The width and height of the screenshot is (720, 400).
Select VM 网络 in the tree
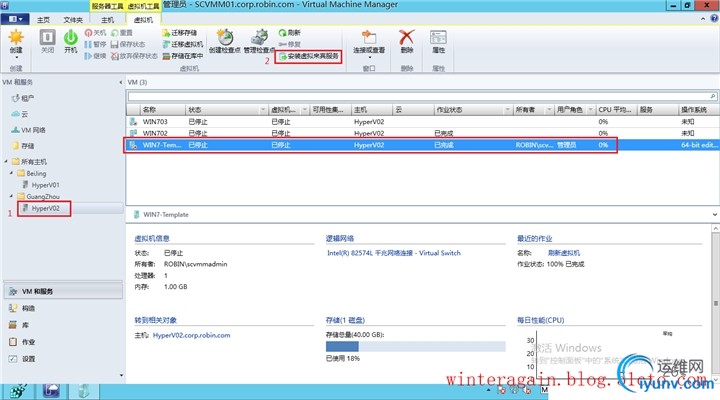28,130
